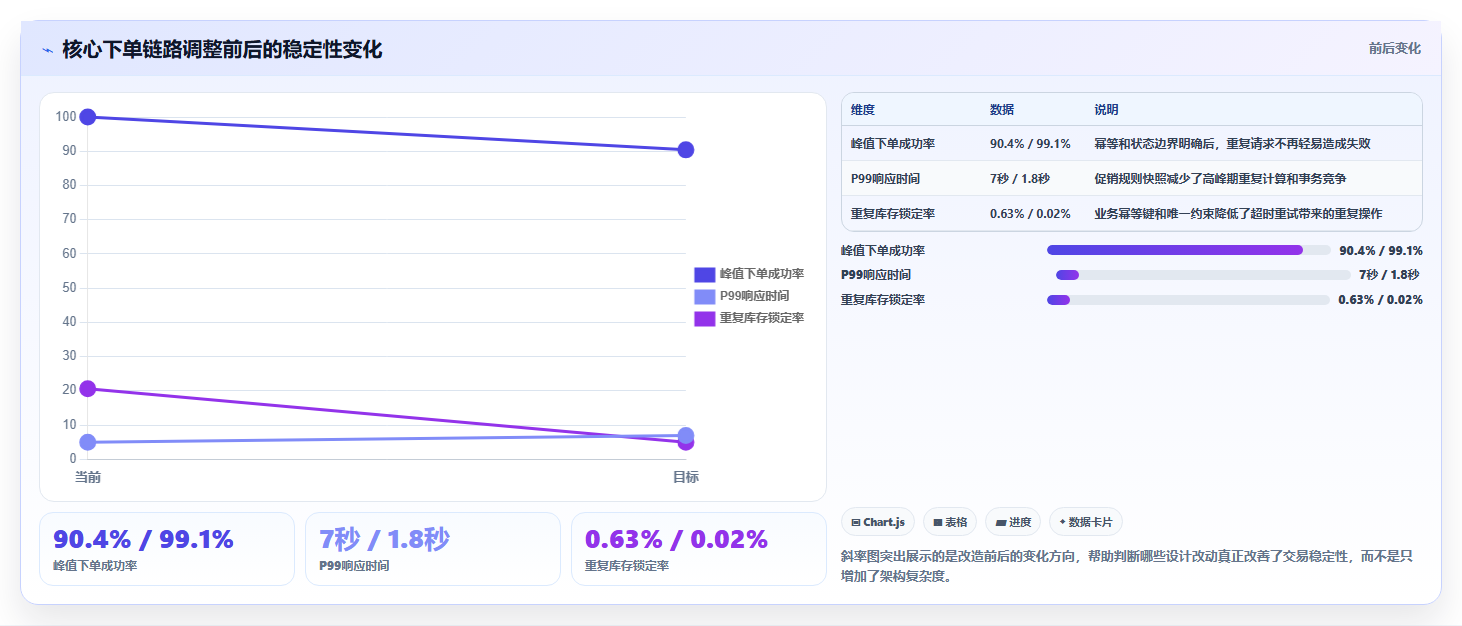Click the 核心下单链路 title text
The width and height of the screenshot is (1462, 626).
[x=222, y=49]
